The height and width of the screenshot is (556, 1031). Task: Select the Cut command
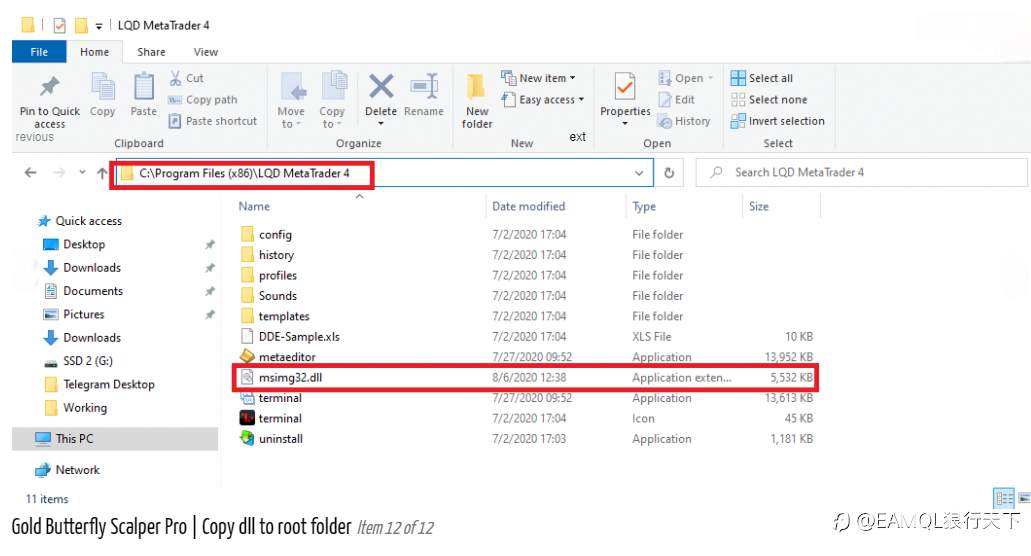pyautogui.click(x=187, y=78)
